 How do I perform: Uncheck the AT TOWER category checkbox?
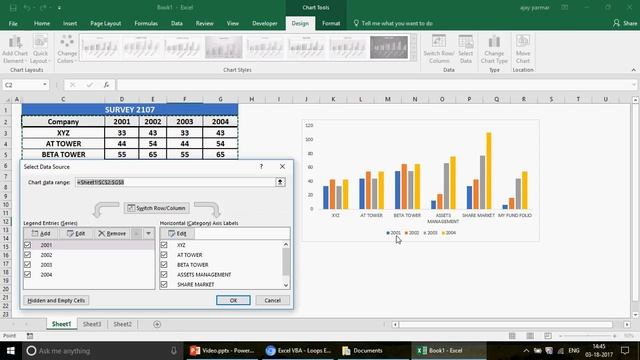click(x=164, y=255)
